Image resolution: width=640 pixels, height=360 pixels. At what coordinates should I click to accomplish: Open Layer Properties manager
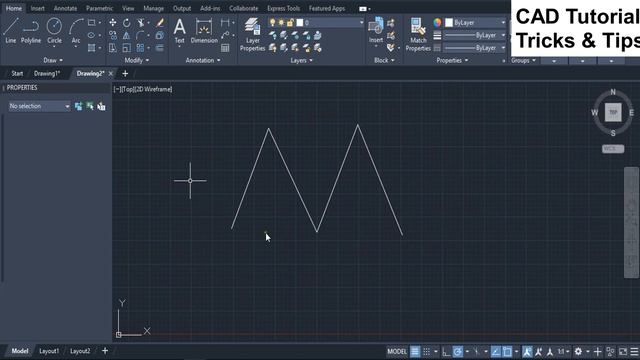[252, 35]
